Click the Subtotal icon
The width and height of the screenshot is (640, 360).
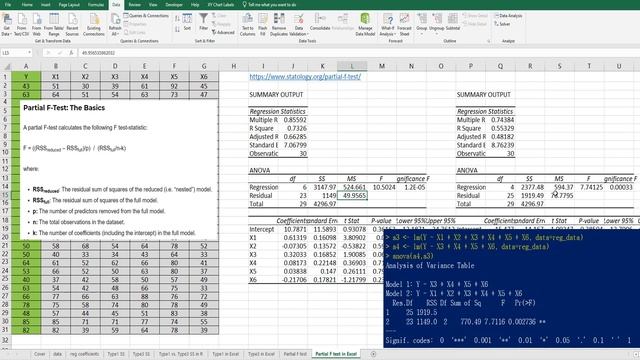coord(453,22)
